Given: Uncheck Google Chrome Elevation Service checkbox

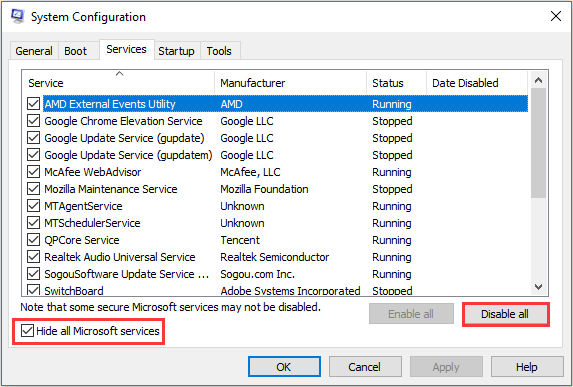Looking at the screenshot, I should [33, 121].
